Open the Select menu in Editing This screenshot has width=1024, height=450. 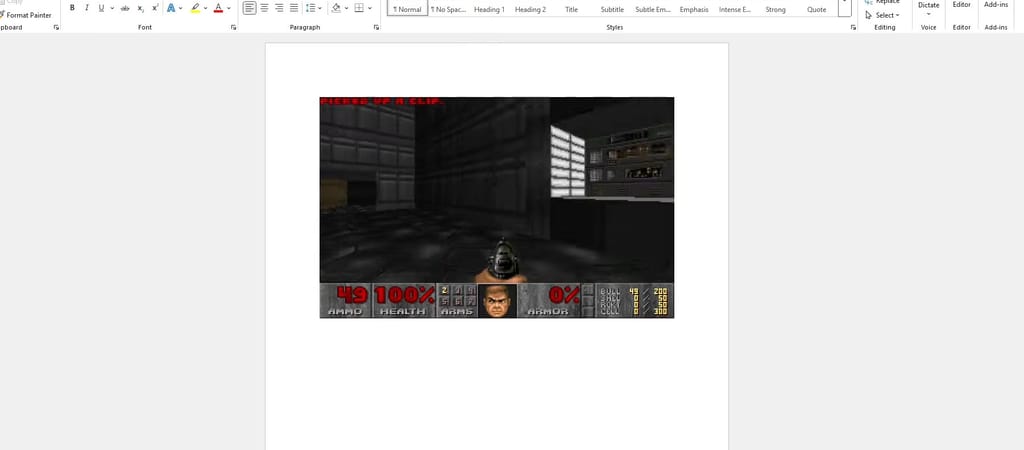tap(884, 15)
